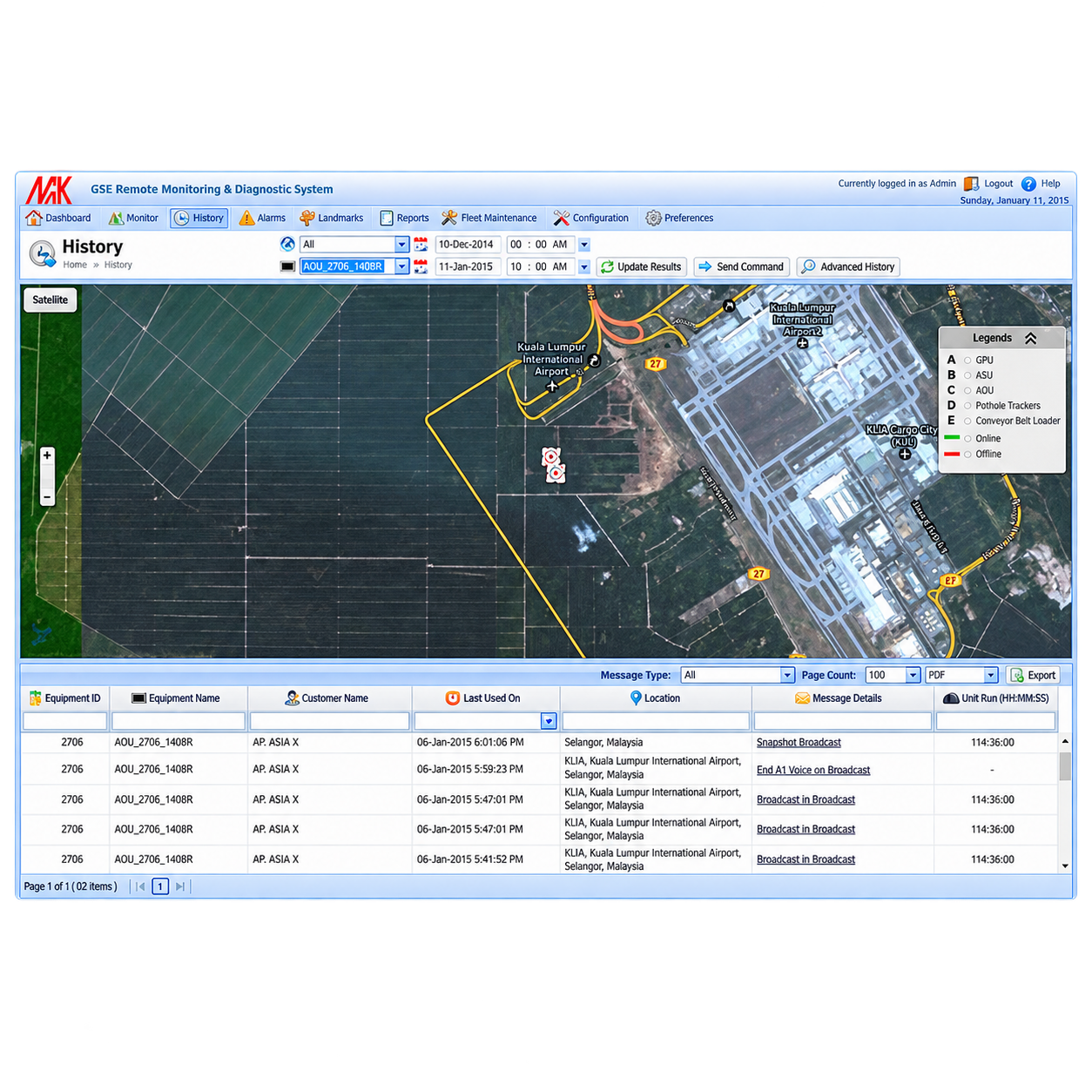The height and width of the screenshot is (1092, 1092).
Task: Go to Fleet Maintenance
Action: tap(489, 218)
